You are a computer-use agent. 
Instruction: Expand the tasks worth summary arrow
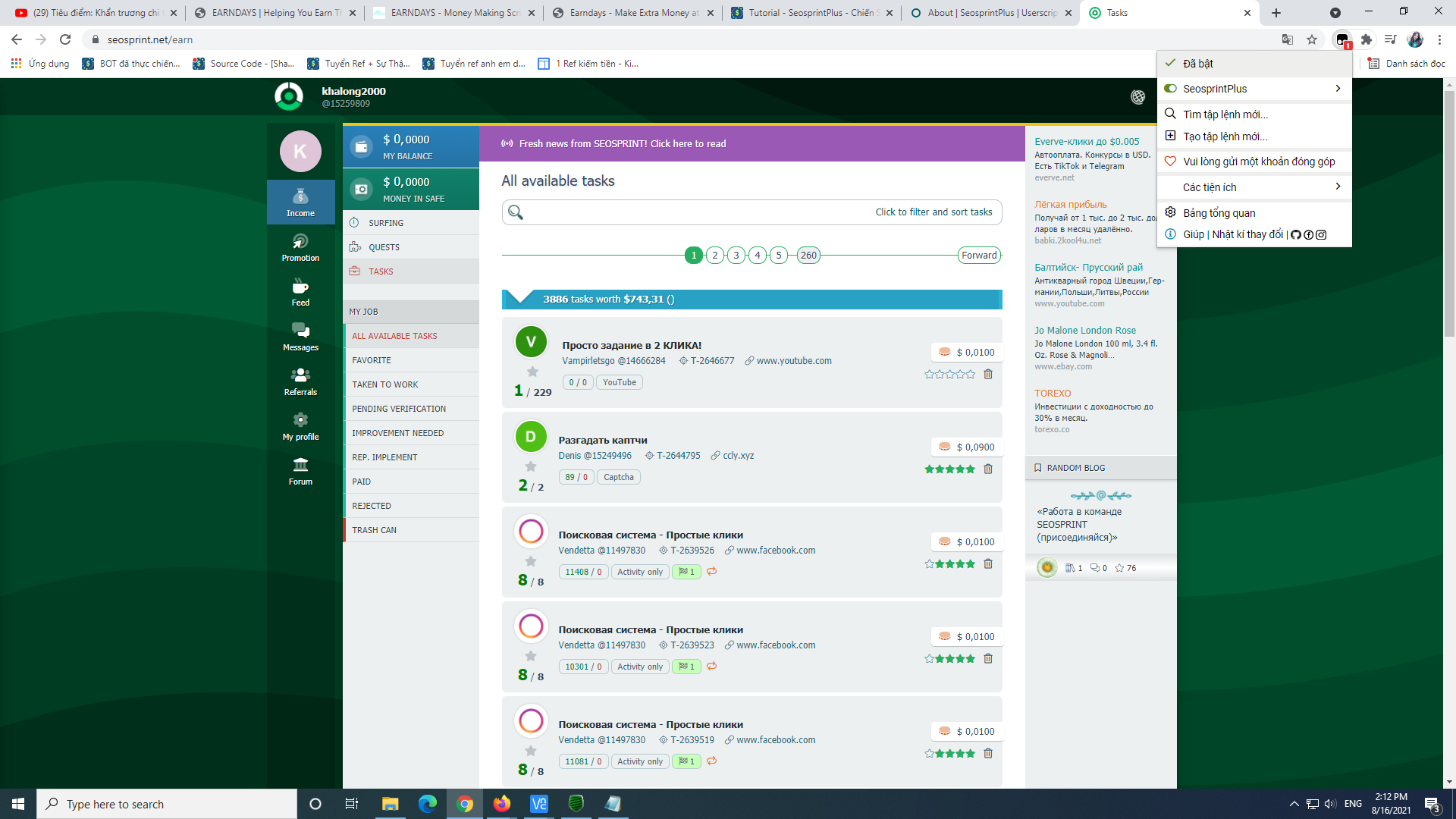(x=519, y=297)
